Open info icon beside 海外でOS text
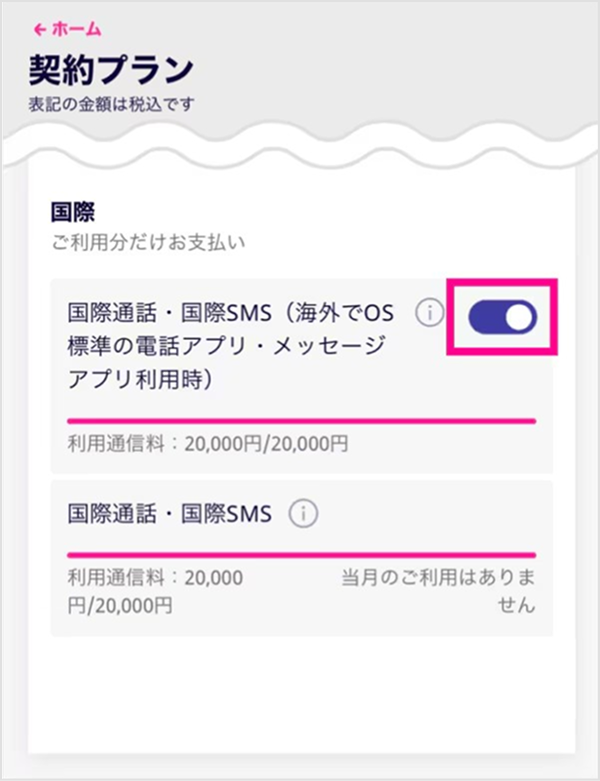 click(x=429, y=313)
